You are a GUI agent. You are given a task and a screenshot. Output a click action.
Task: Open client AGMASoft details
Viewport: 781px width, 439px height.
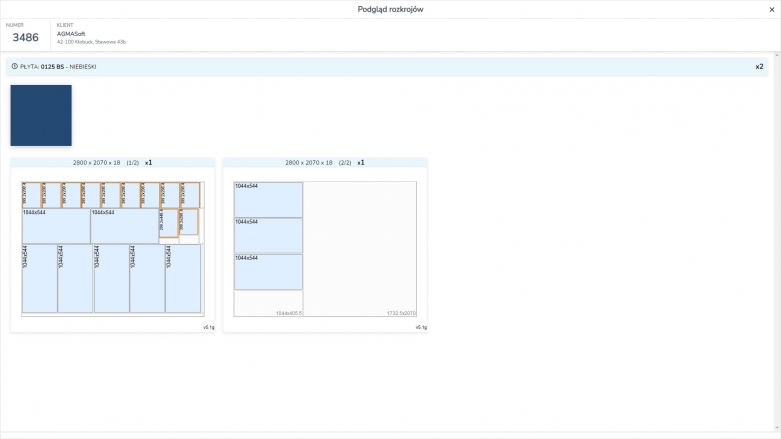[x=71, y=33]
